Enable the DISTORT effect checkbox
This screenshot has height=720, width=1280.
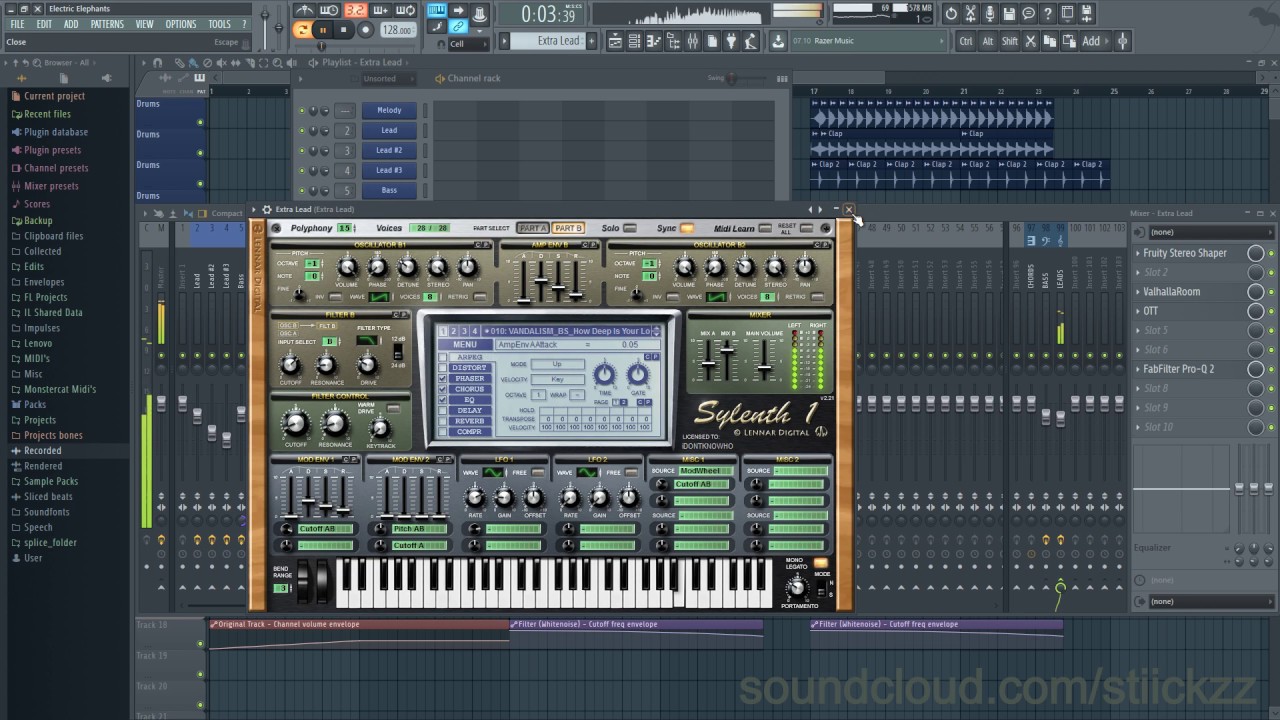pos(442,367)
